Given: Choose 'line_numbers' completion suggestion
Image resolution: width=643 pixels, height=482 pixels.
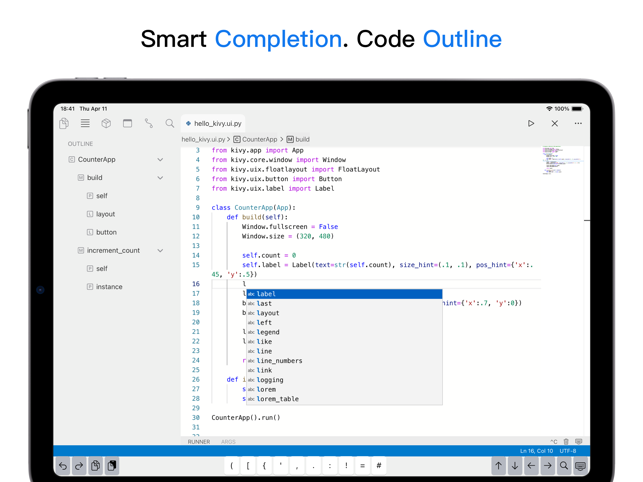Looking at the screenshot, I should [344, 361].
